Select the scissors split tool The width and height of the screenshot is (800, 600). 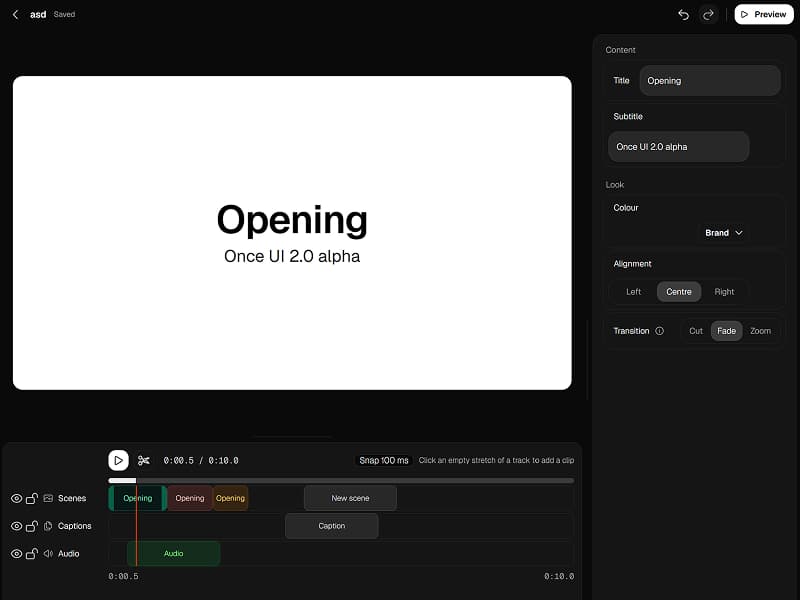[x=144, y=461]
